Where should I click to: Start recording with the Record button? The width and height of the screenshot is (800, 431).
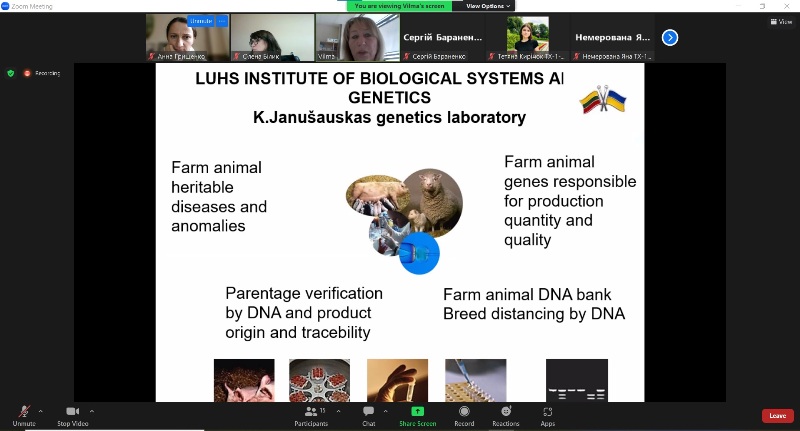[x=464, y=416]
